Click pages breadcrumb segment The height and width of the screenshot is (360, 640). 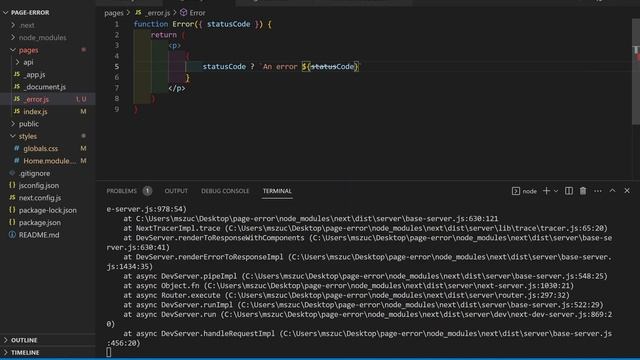pyautogui.click(x=113, y=13)
